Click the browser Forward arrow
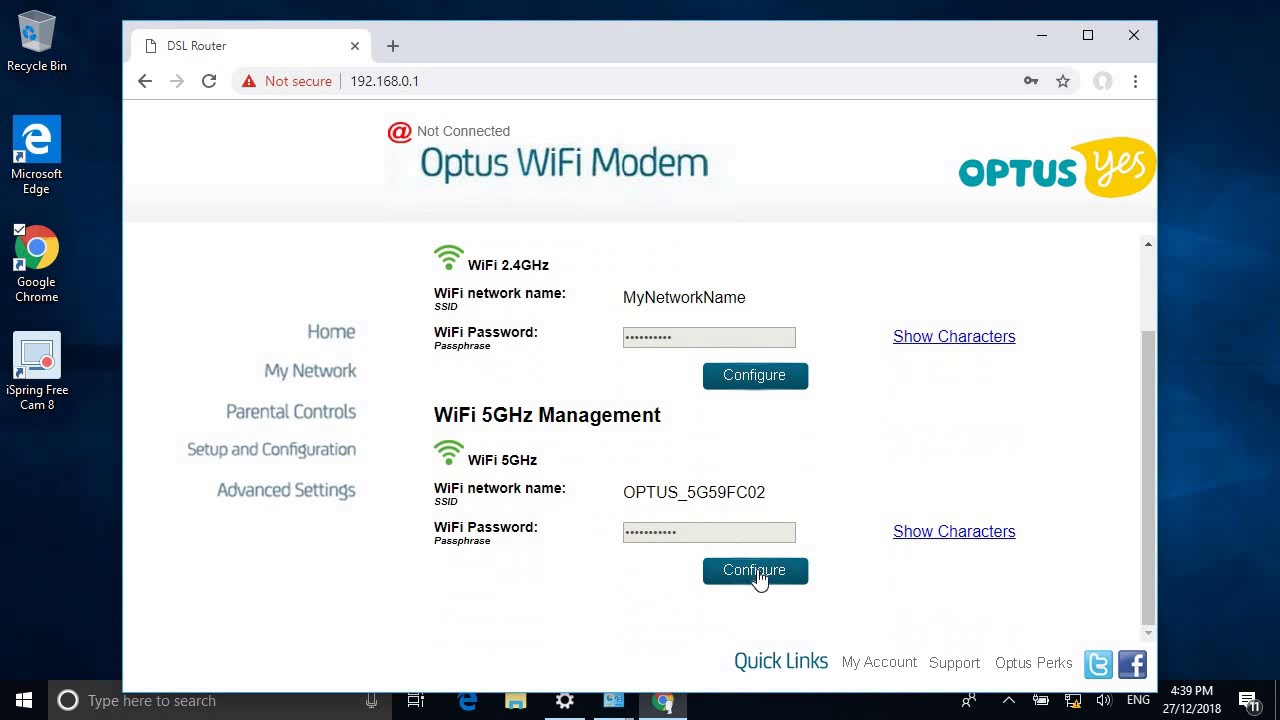 [177, 81]
